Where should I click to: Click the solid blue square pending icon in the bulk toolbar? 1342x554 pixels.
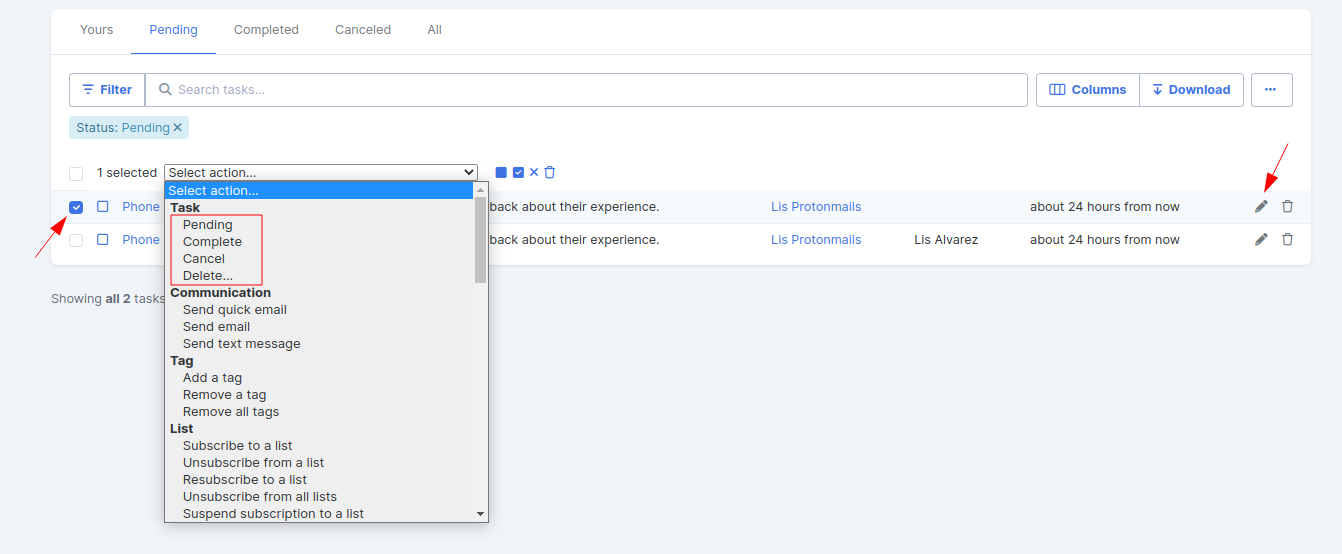coord(501,172)
